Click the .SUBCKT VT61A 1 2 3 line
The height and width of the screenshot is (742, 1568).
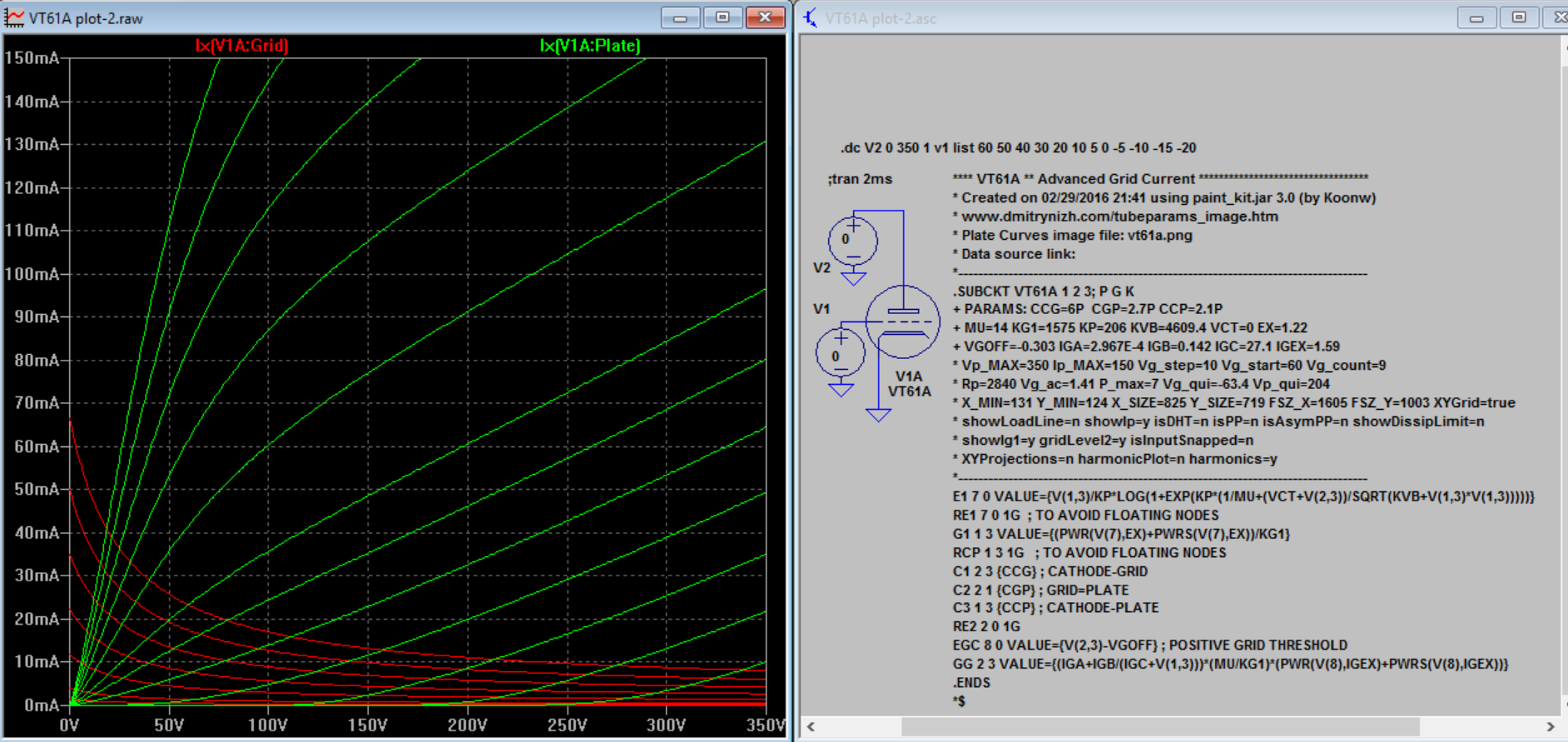(1044, 291)
